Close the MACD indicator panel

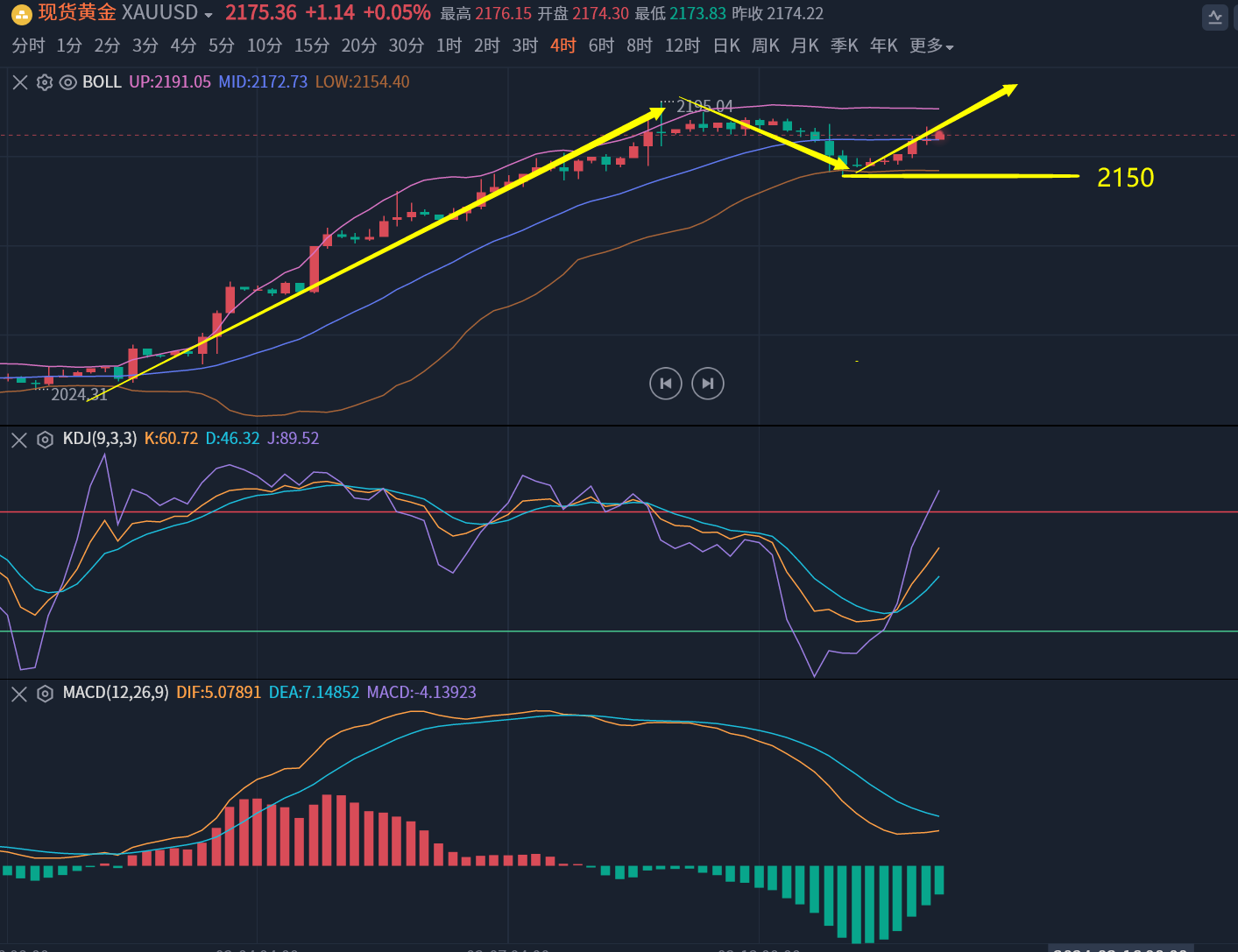[x=19, y=694]
